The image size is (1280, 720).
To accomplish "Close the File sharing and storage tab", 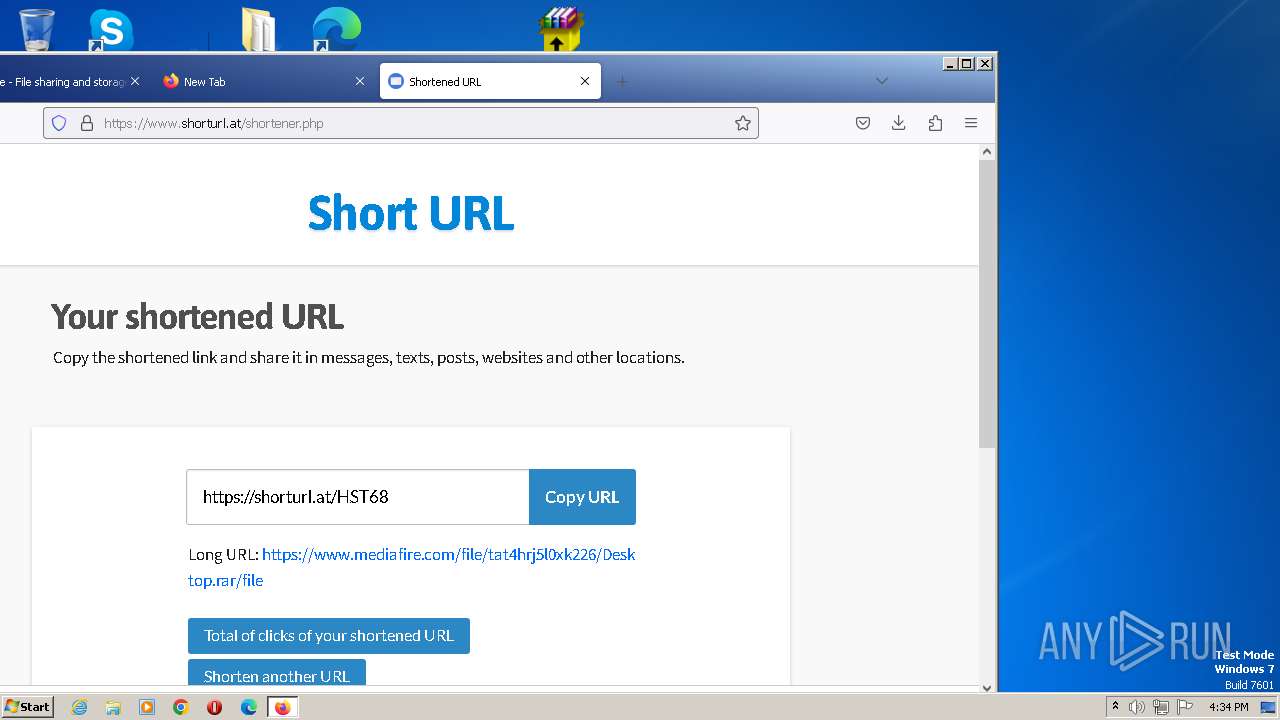I will coord(135,82).
